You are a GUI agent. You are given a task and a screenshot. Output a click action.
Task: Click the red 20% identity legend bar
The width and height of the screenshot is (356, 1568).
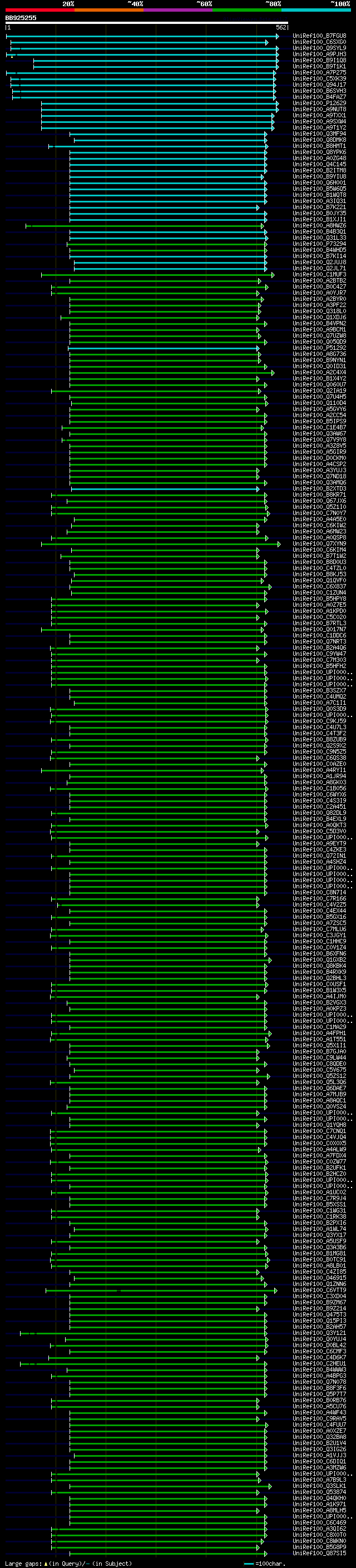tap(39, 10)
